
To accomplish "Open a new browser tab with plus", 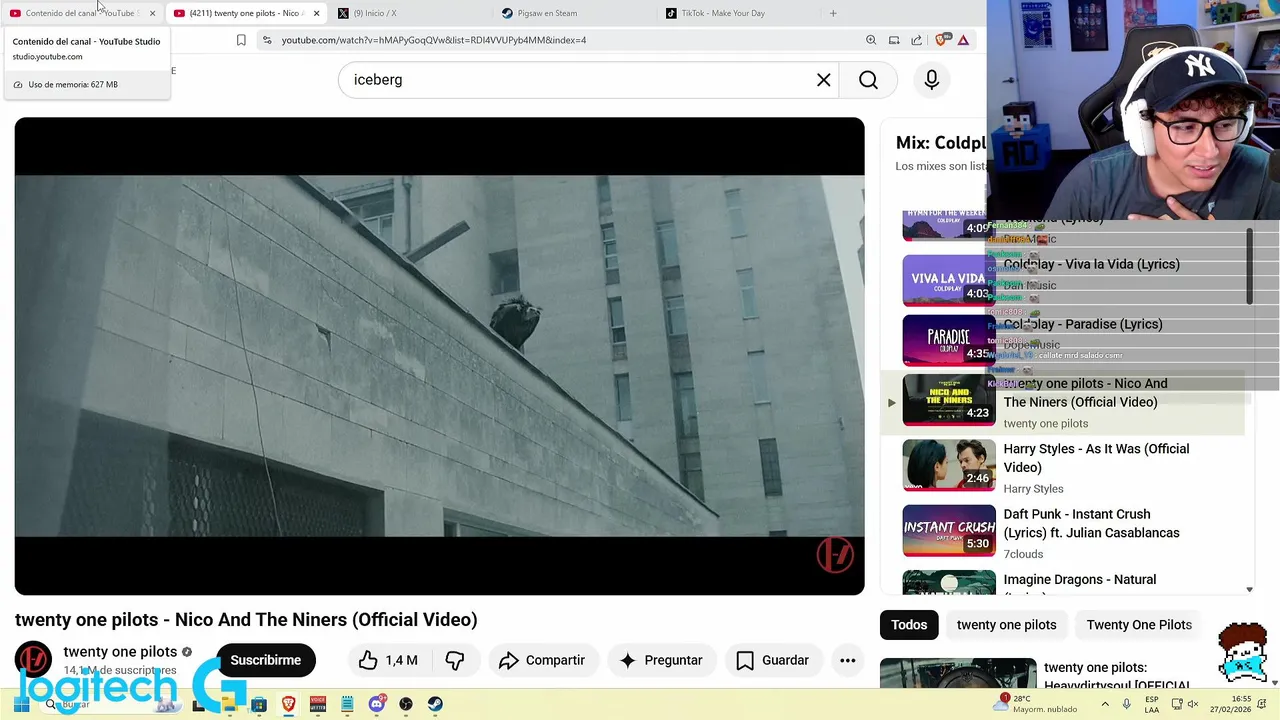I will (x=833, y=13).
